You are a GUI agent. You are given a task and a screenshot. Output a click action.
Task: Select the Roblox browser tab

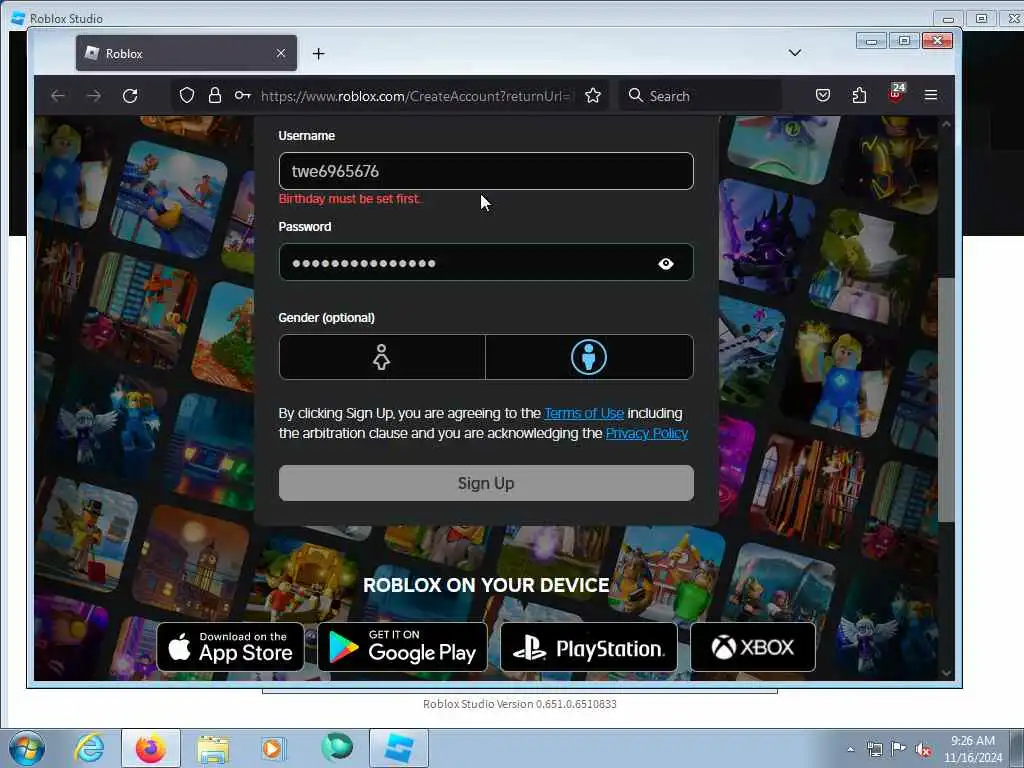point(186,53)
